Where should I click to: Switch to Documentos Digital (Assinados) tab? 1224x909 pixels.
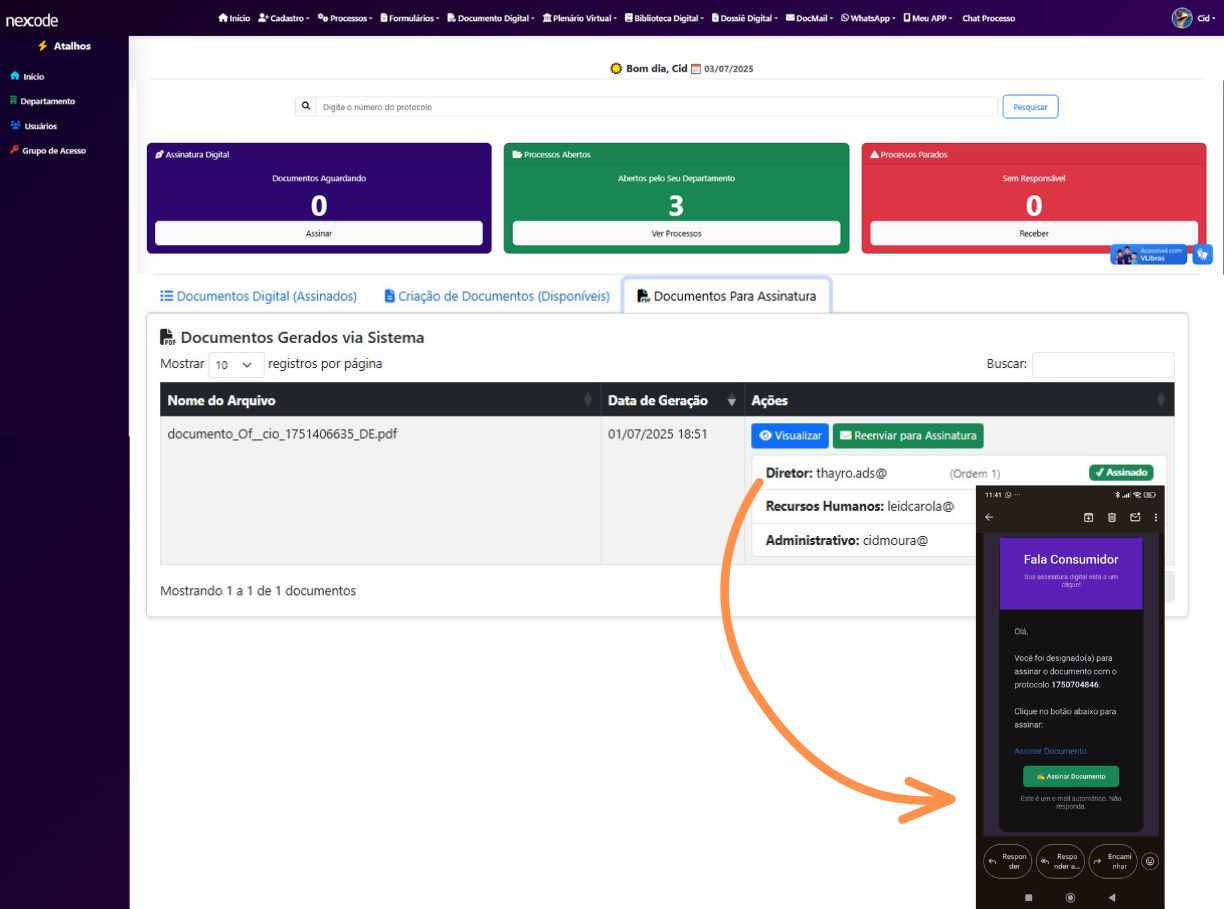pos(258,296)
